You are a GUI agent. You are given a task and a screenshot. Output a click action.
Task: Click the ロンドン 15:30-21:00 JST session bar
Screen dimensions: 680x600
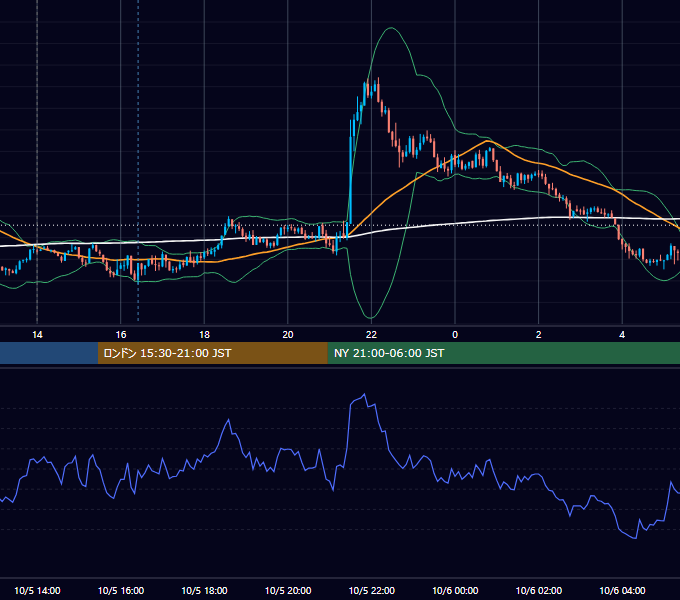point(212,353)
